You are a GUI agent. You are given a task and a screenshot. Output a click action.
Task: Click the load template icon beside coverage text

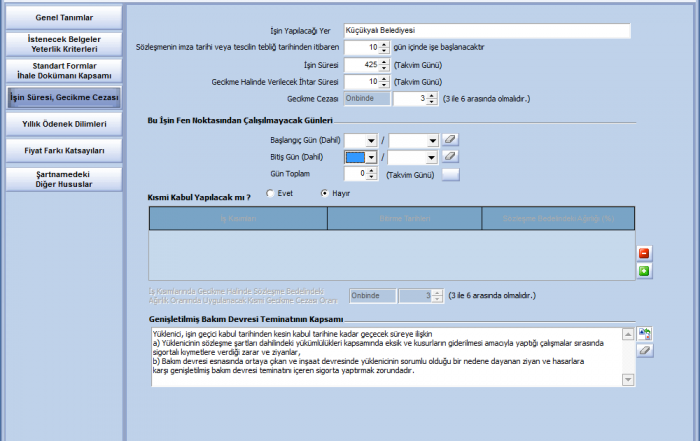(x=645, y=334)
